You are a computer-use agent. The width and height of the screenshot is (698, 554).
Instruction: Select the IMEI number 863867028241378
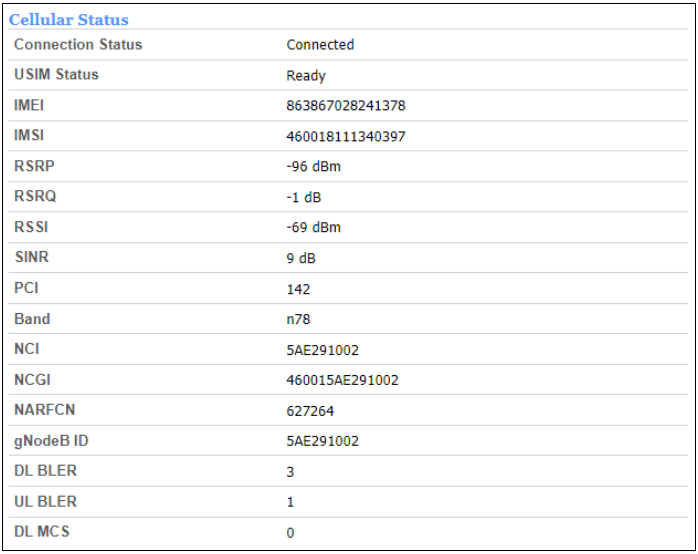346,106
